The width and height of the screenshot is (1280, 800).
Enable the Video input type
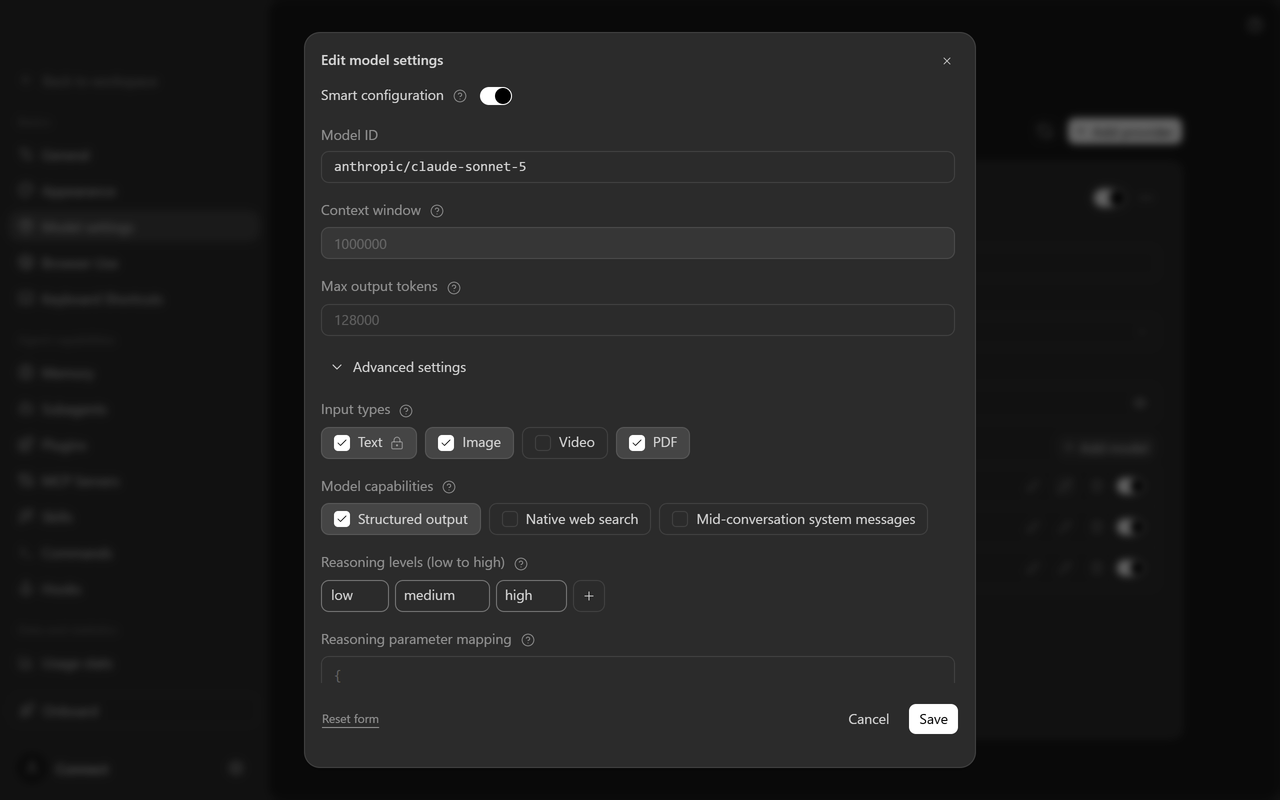pyautogui.click(x=565, y=443)
